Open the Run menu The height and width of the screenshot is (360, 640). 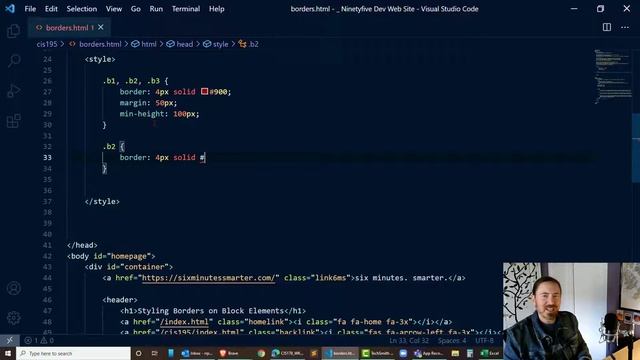coord(156,9)
